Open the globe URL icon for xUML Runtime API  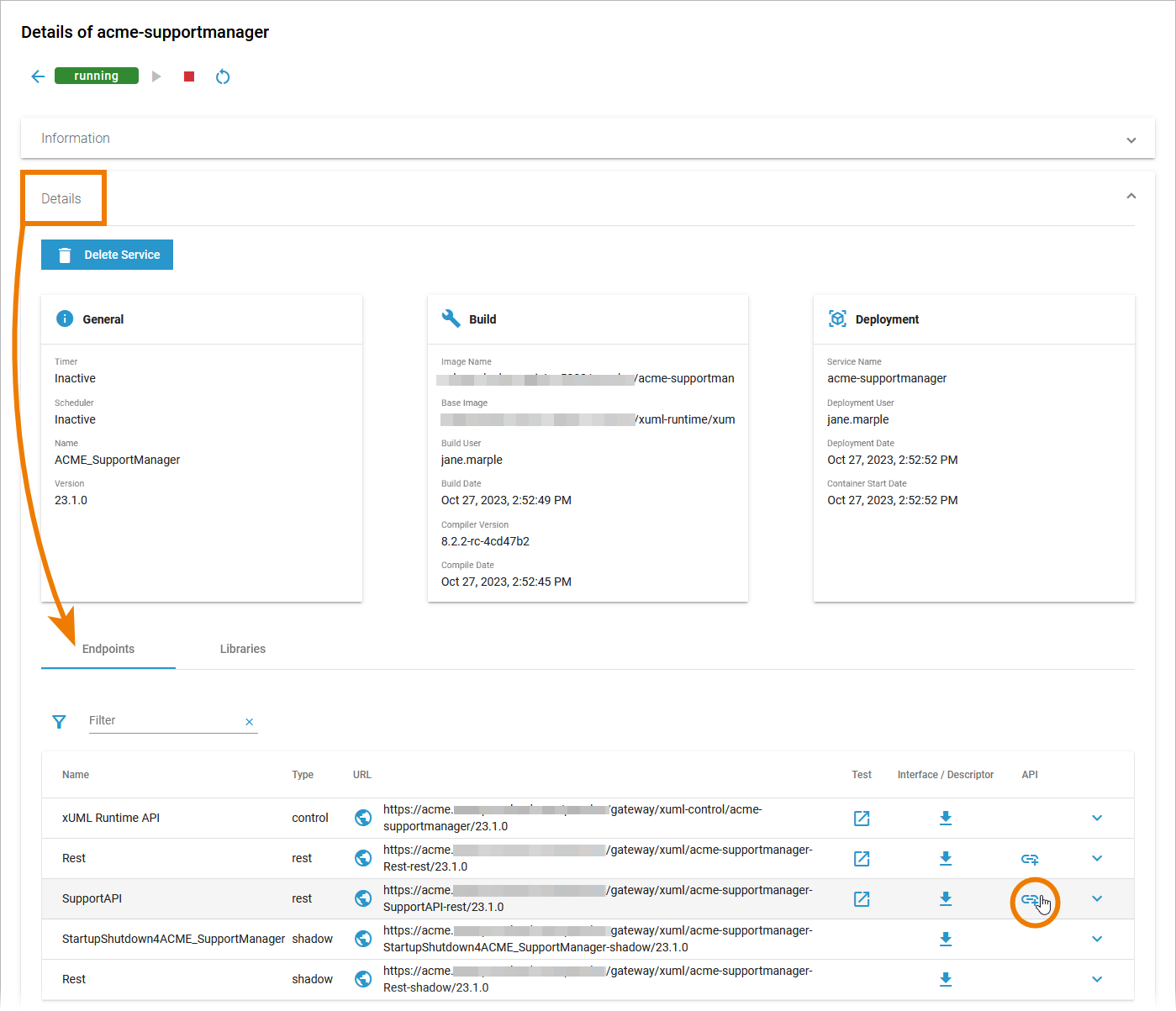click(362, 817)
